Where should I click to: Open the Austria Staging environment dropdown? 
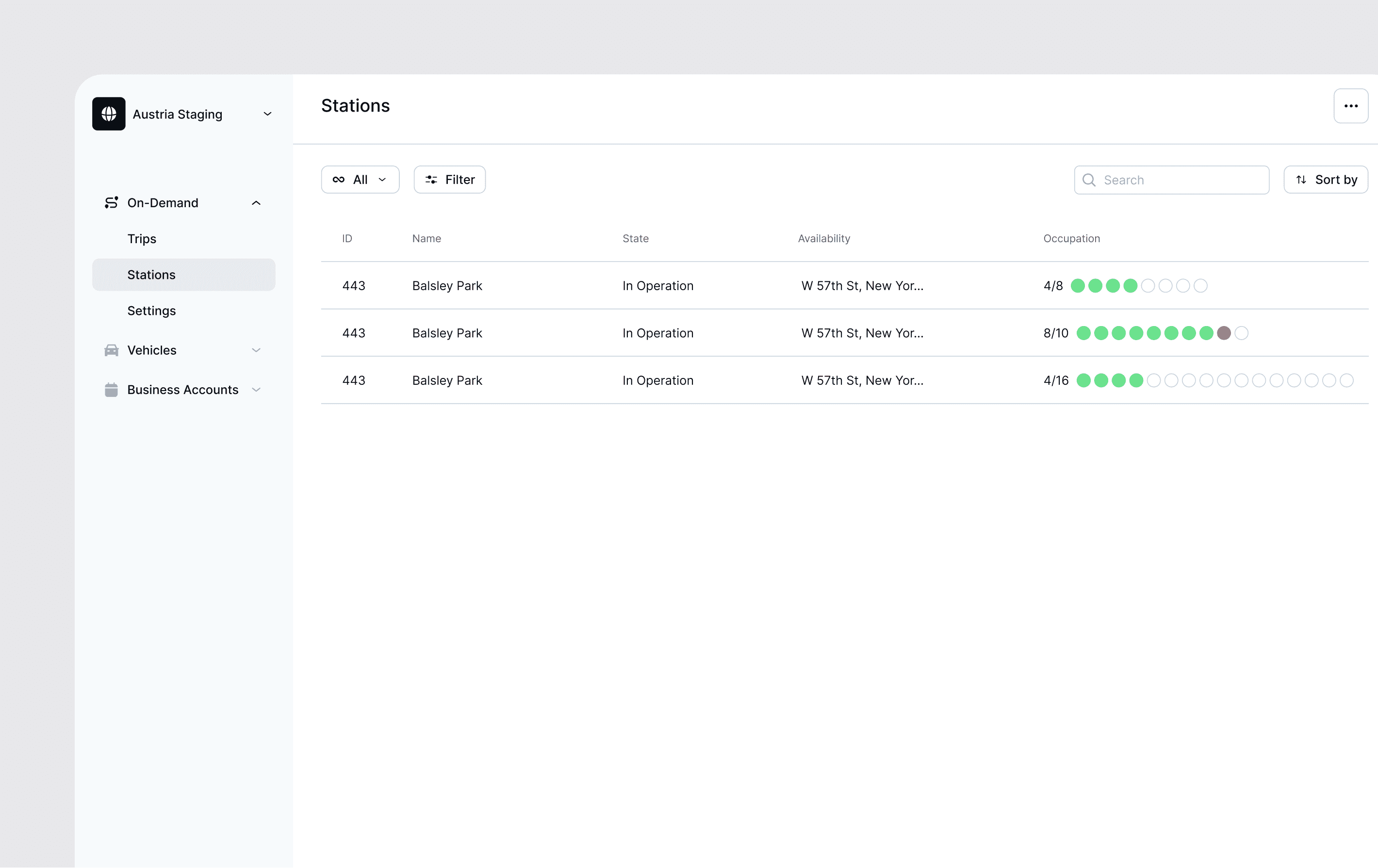point(267,114)
